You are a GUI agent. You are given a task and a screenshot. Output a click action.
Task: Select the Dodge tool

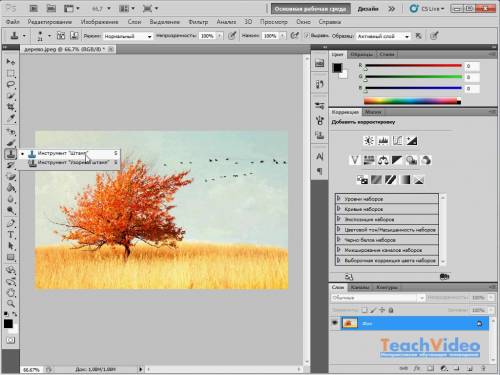pos(11,210)
